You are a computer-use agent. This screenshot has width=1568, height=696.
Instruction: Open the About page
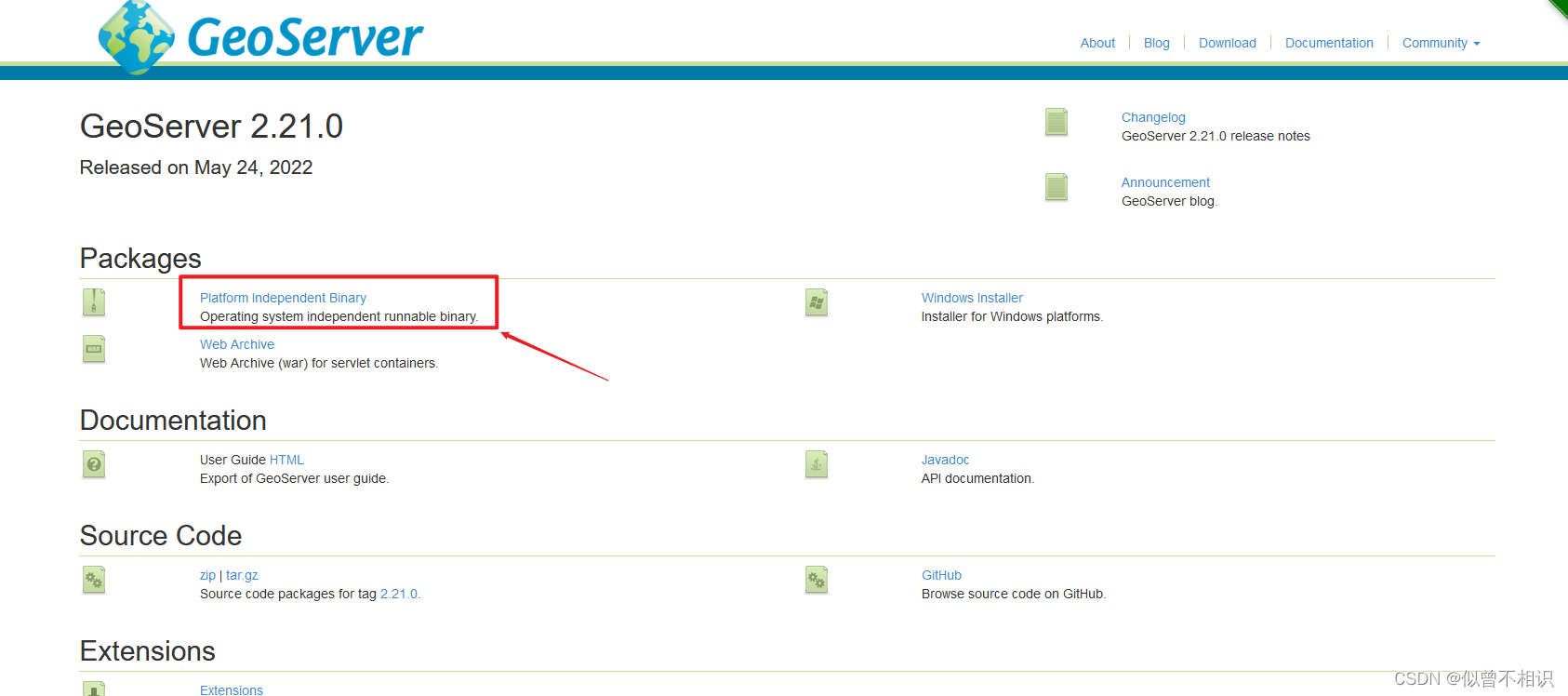point(1097,43)
